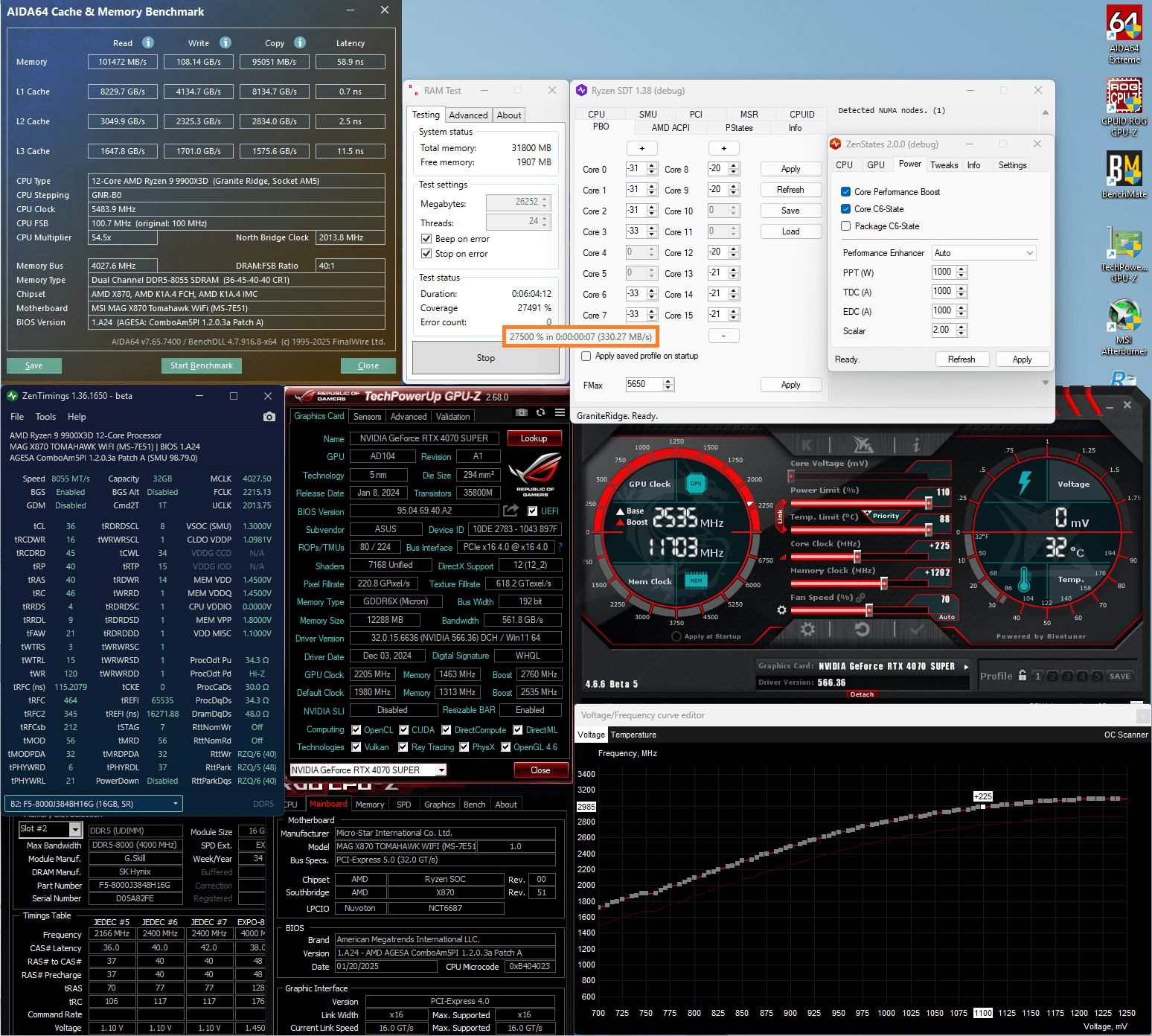Viewport: 1152px width, 1036px height.
Task: Open the AIDA64 Extreme desktop shortcut
Action: pyautogui.click(x=1124, y=35)
